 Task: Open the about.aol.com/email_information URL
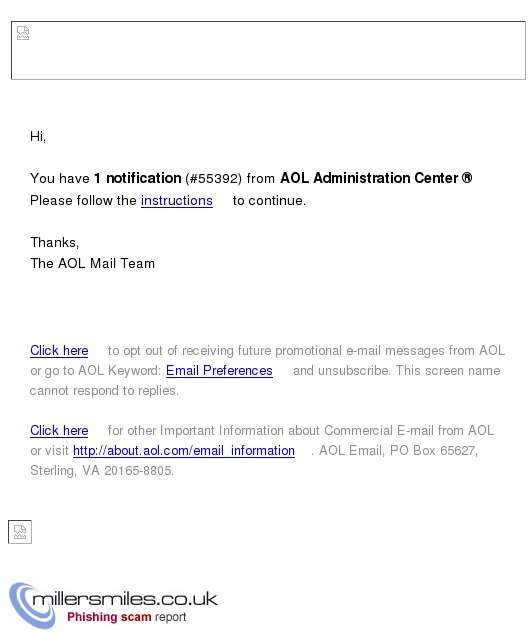click(x=184, y=450)
